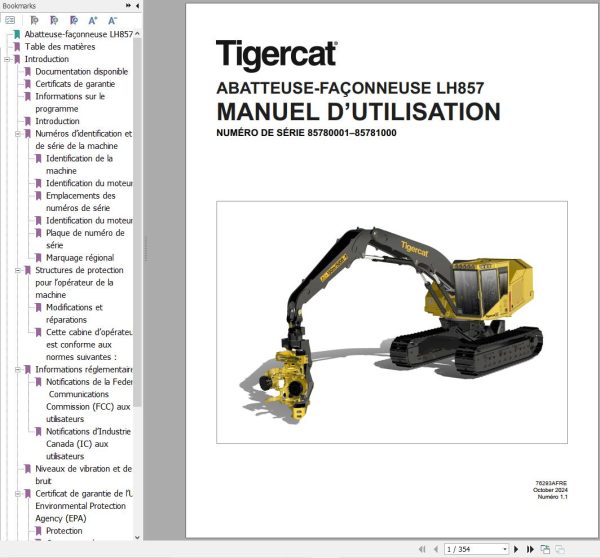Click the expand/collapse all bookmarks icon
Image resolution: width=600 pixels, height=558 pixels.
(x=10, y=20)
